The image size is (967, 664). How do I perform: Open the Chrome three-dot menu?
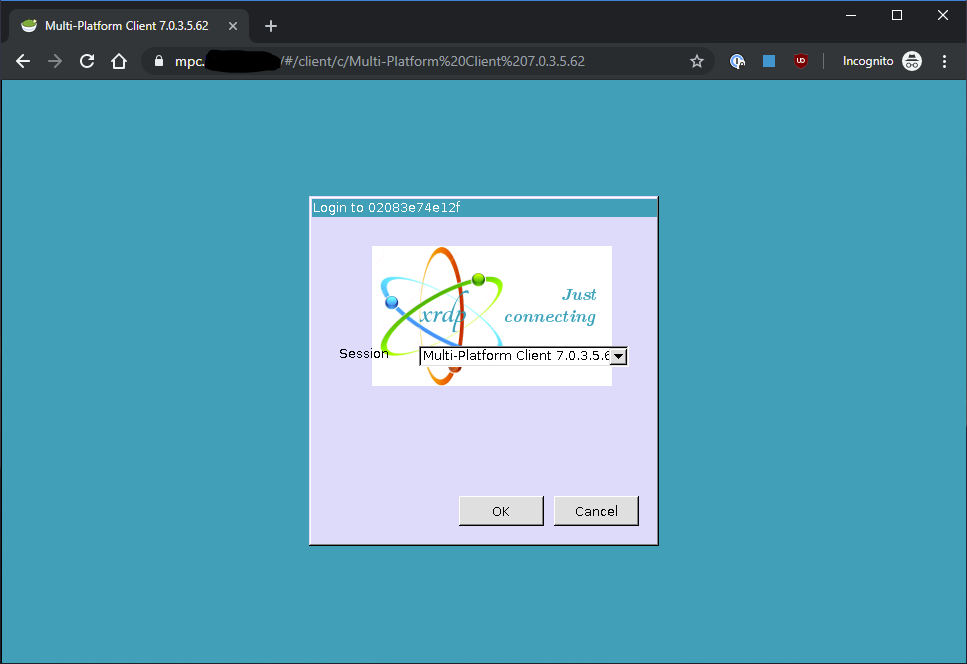pos(944,61)
